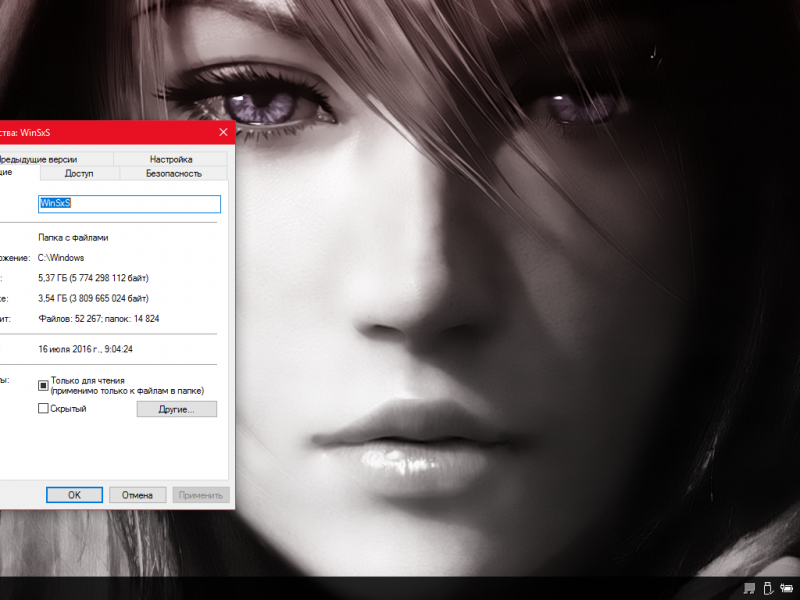This screenshot has height=600, width=800.
Task: Click the creation date '16 июля 2016 г., 9:04:24'
Action: [x=85, y=349]
